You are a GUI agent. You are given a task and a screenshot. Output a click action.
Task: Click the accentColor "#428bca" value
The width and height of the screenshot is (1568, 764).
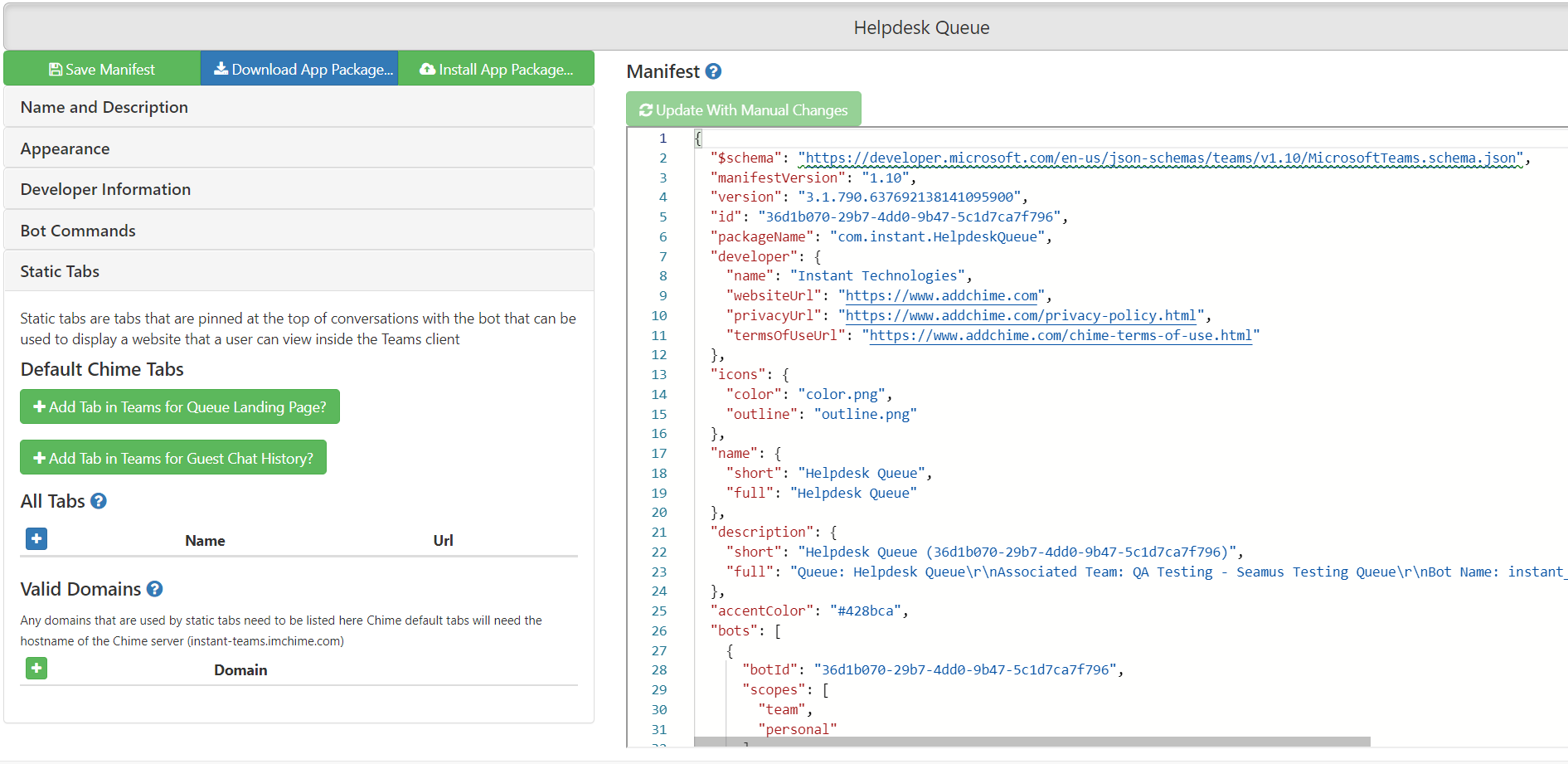[x=866, y=611]
